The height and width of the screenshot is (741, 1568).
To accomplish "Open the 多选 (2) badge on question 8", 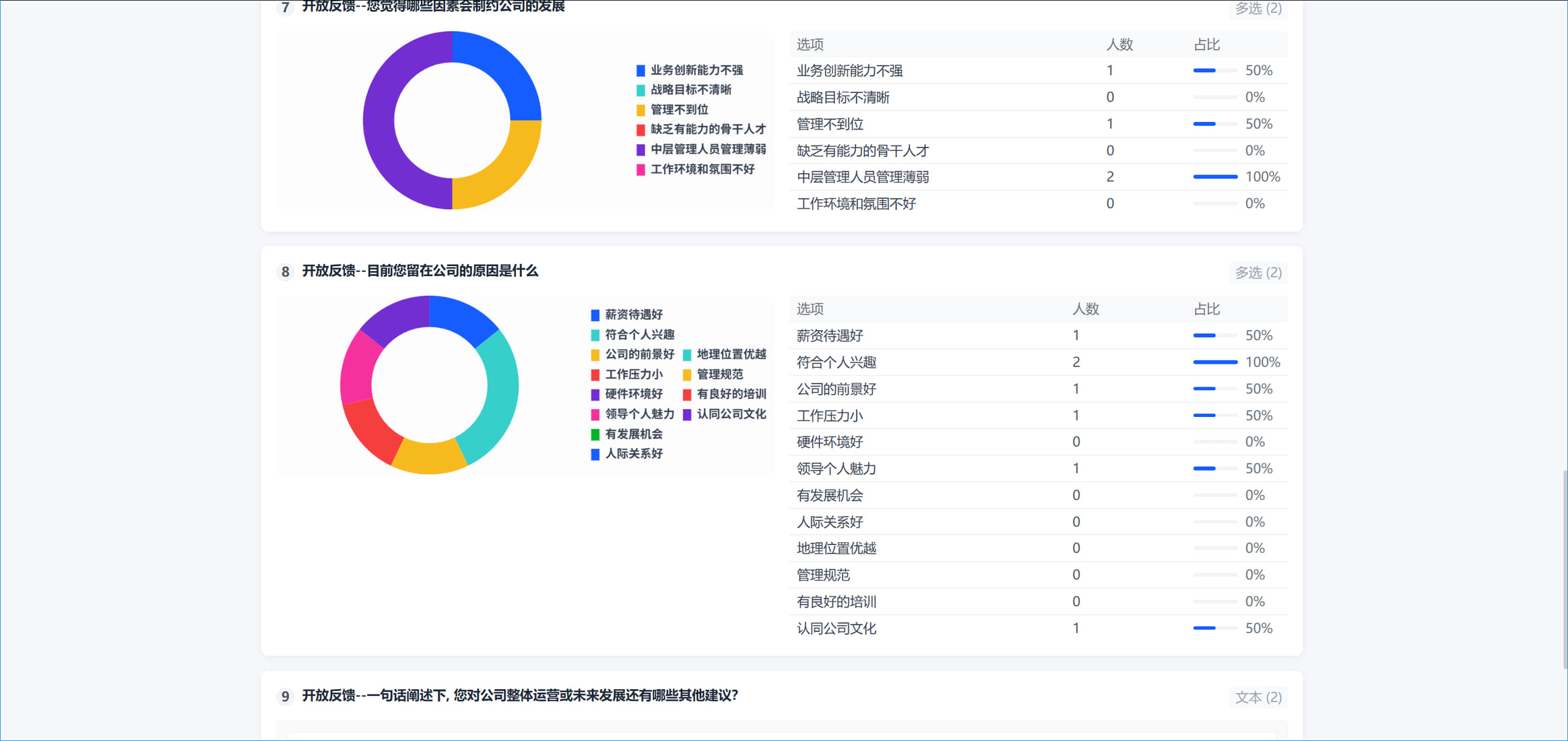I will (1257, 273).
